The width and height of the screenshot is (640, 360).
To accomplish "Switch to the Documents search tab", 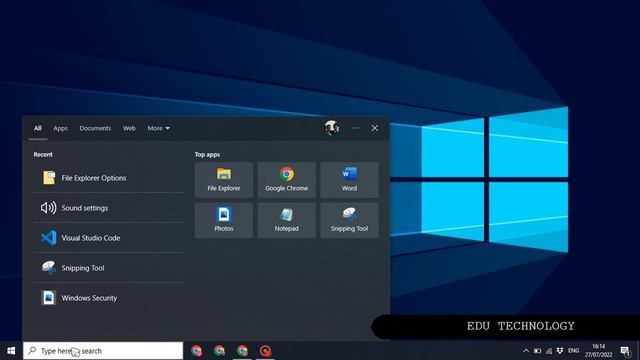I will click(95, 128).
